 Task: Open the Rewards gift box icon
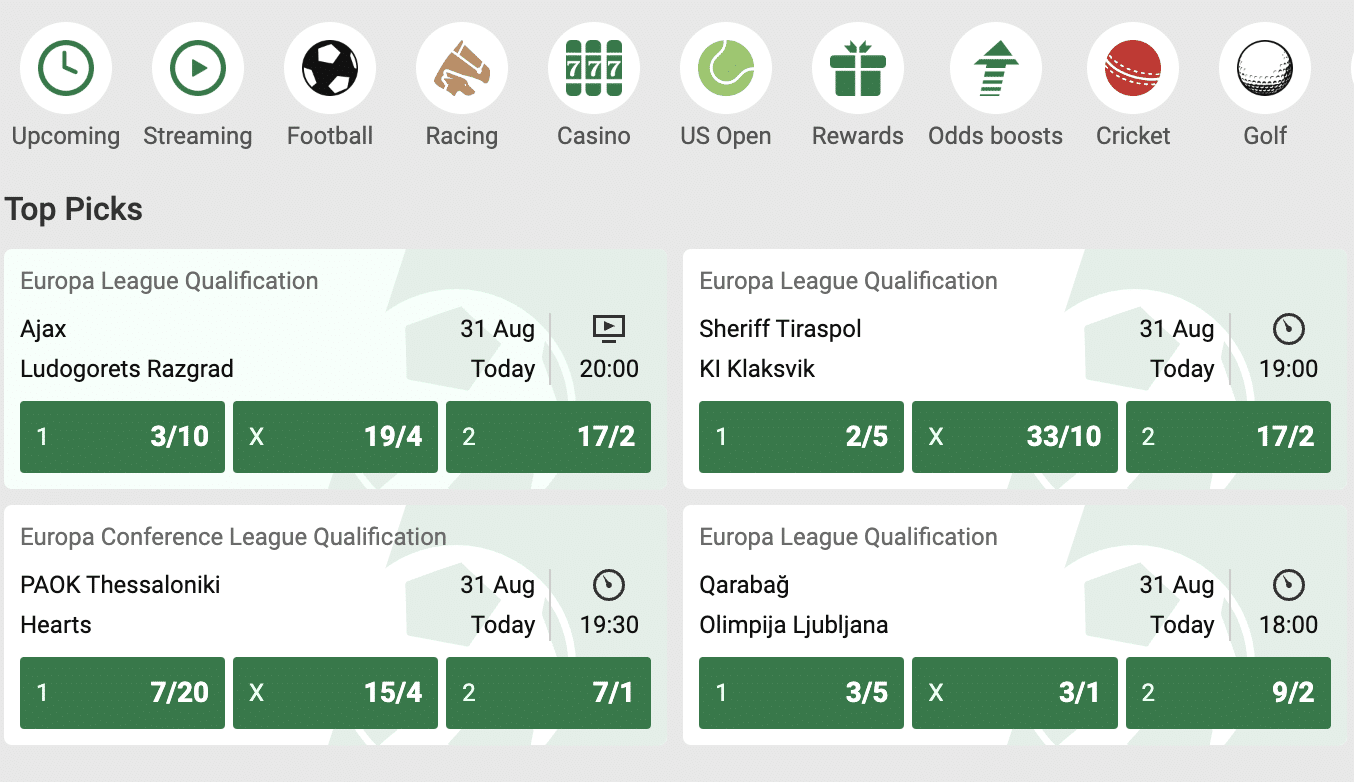[858, 68]
